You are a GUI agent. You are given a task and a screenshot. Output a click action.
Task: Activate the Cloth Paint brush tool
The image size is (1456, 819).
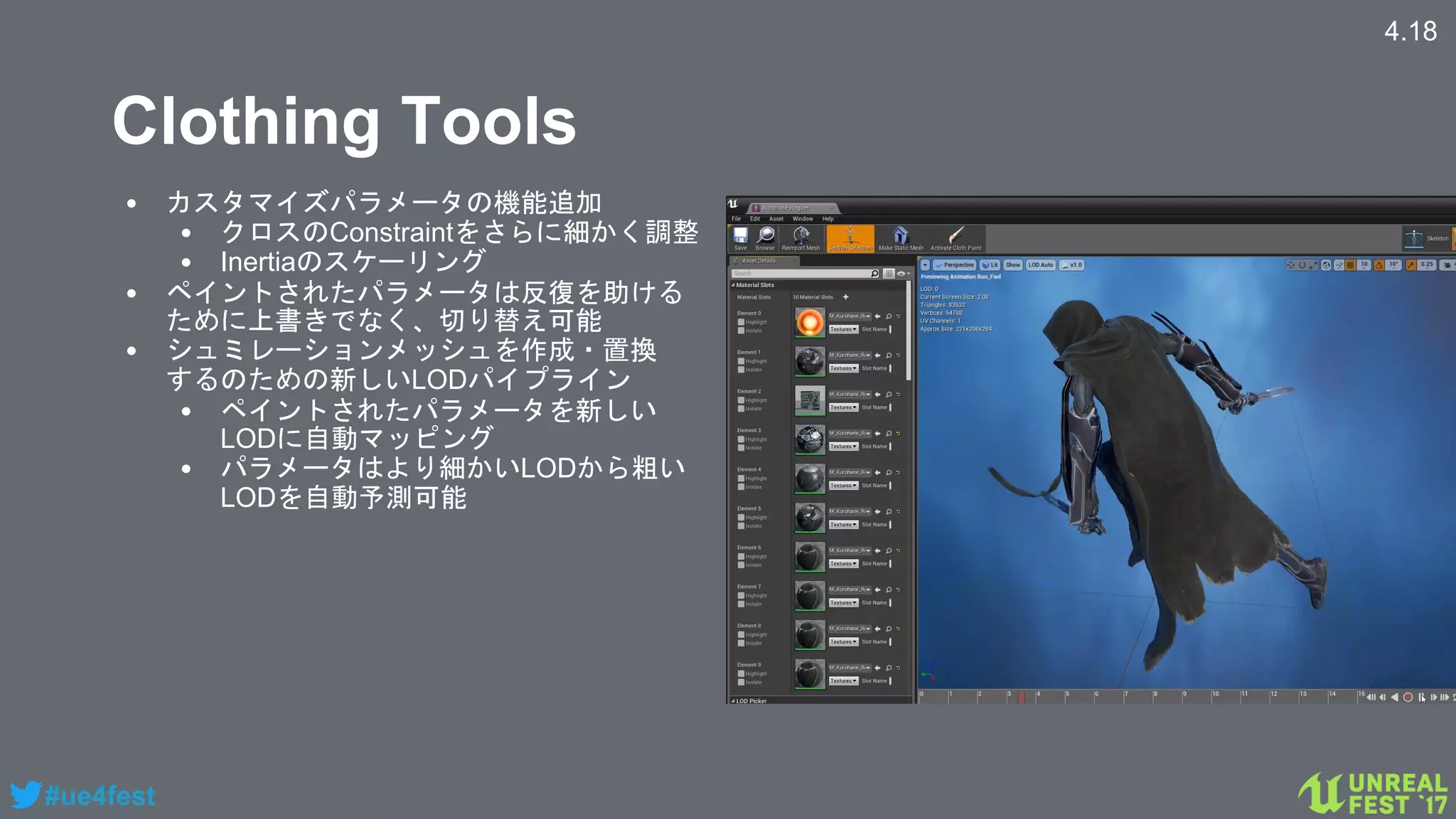(x=955, y=238)
